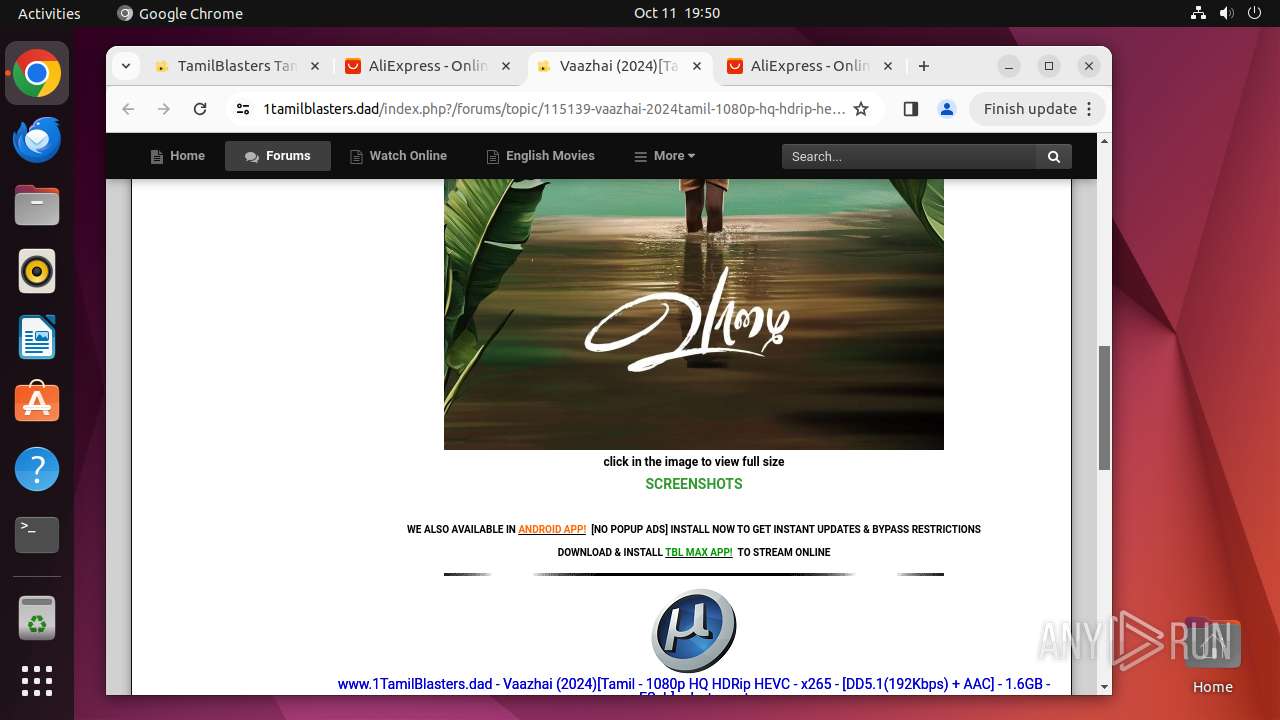The image size is (1280, 720).
Task: Toggle Chrome side panel
Action: tap(910, 109)
